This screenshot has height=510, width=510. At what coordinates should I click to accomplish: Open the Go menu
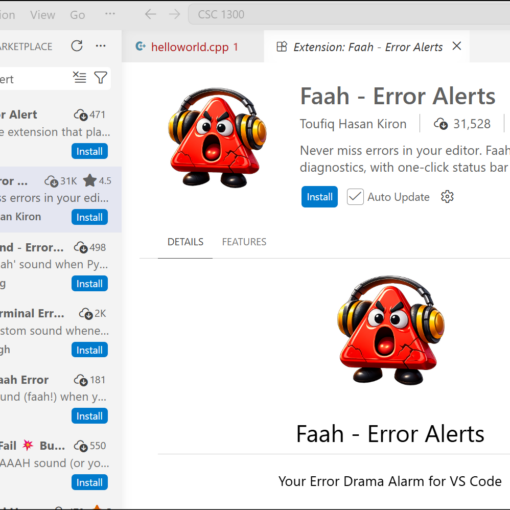(77, 15)
